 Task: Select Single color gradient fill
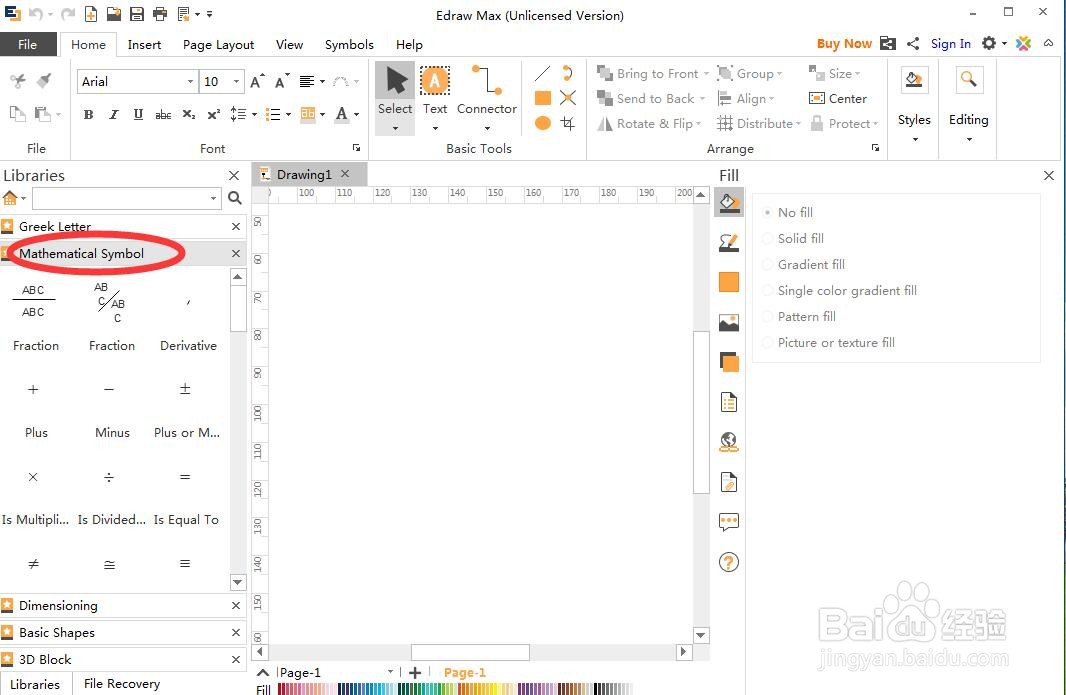point(840,290)
